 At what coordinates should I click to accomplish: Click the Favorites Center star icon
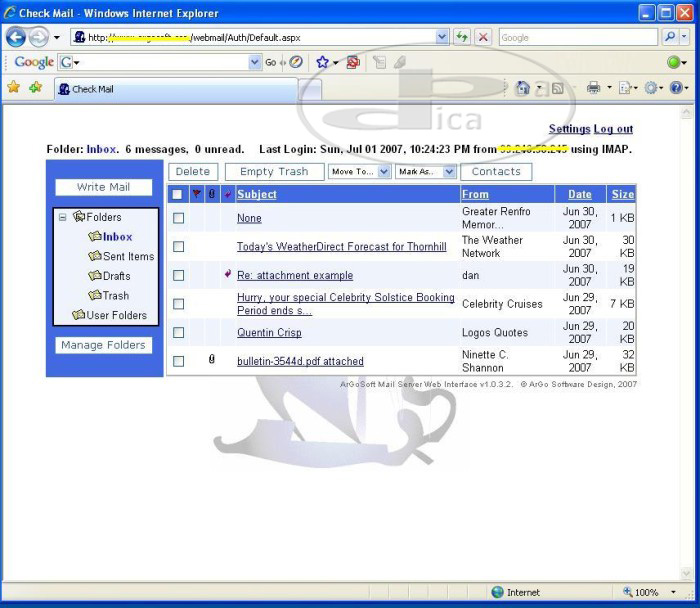click(13, 87)
